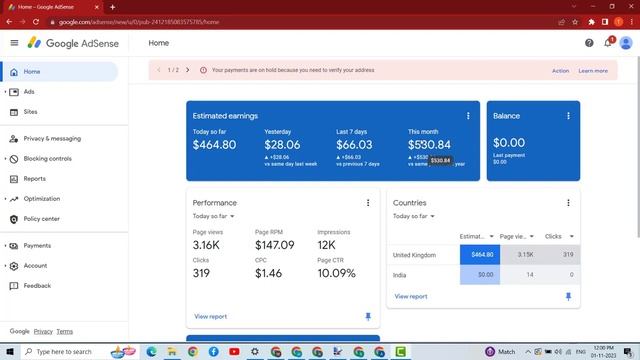Open Balance card three-dot menu
This screenshot has width=640, height=360.
click(x=568, y=116)
